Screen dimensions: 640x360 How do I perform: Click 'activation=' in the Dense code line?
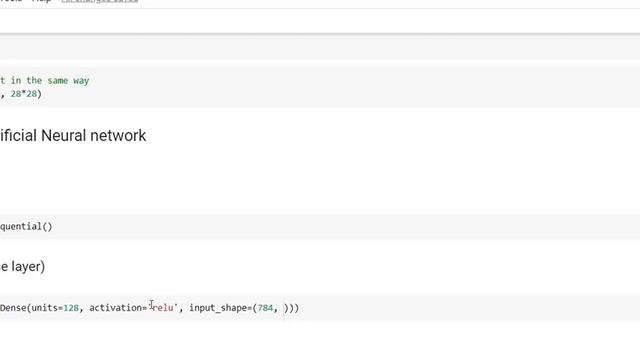click(118, 308)
